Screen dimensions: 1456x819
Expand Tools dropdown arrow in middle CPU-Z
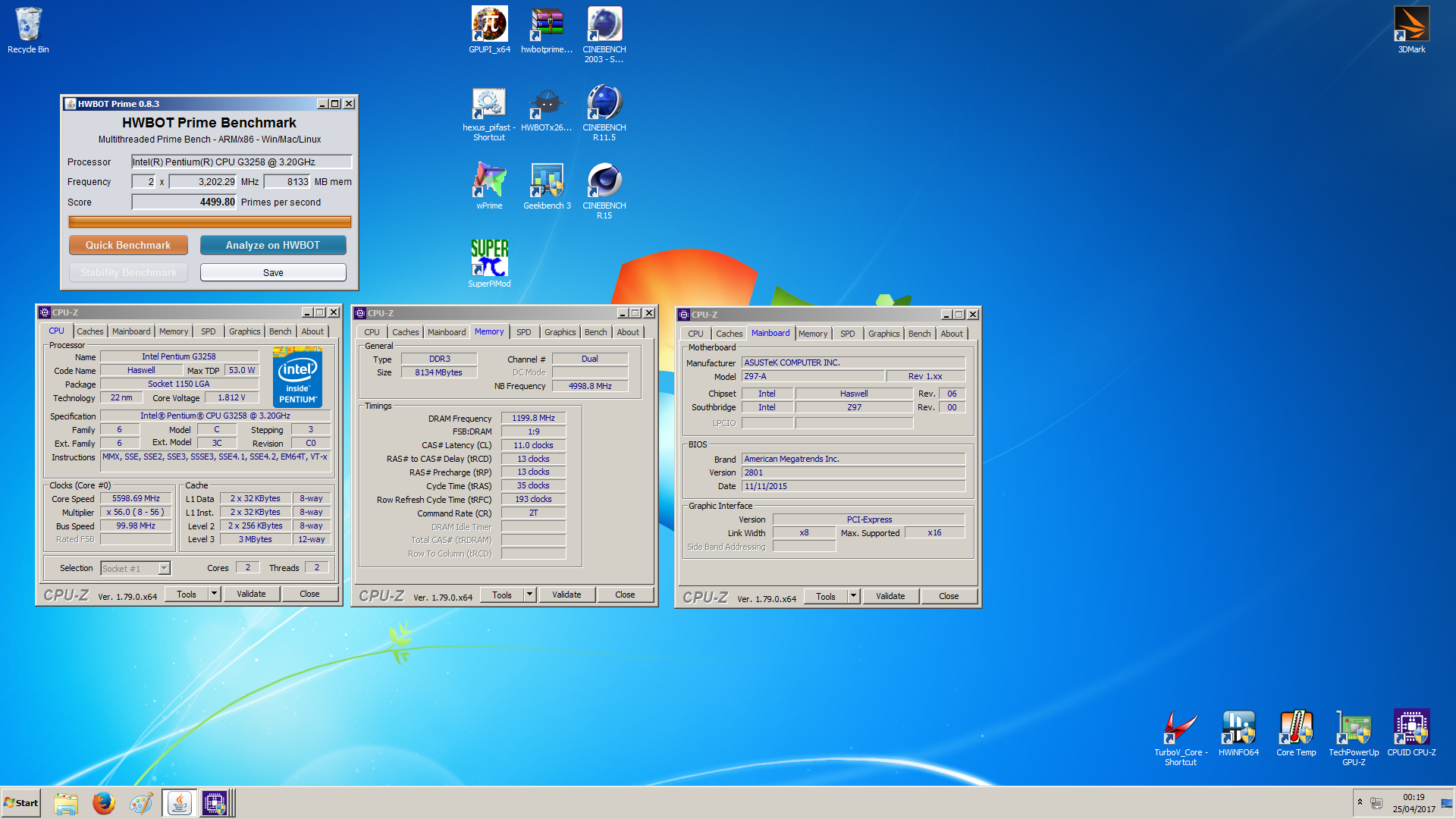click(530, 595)
